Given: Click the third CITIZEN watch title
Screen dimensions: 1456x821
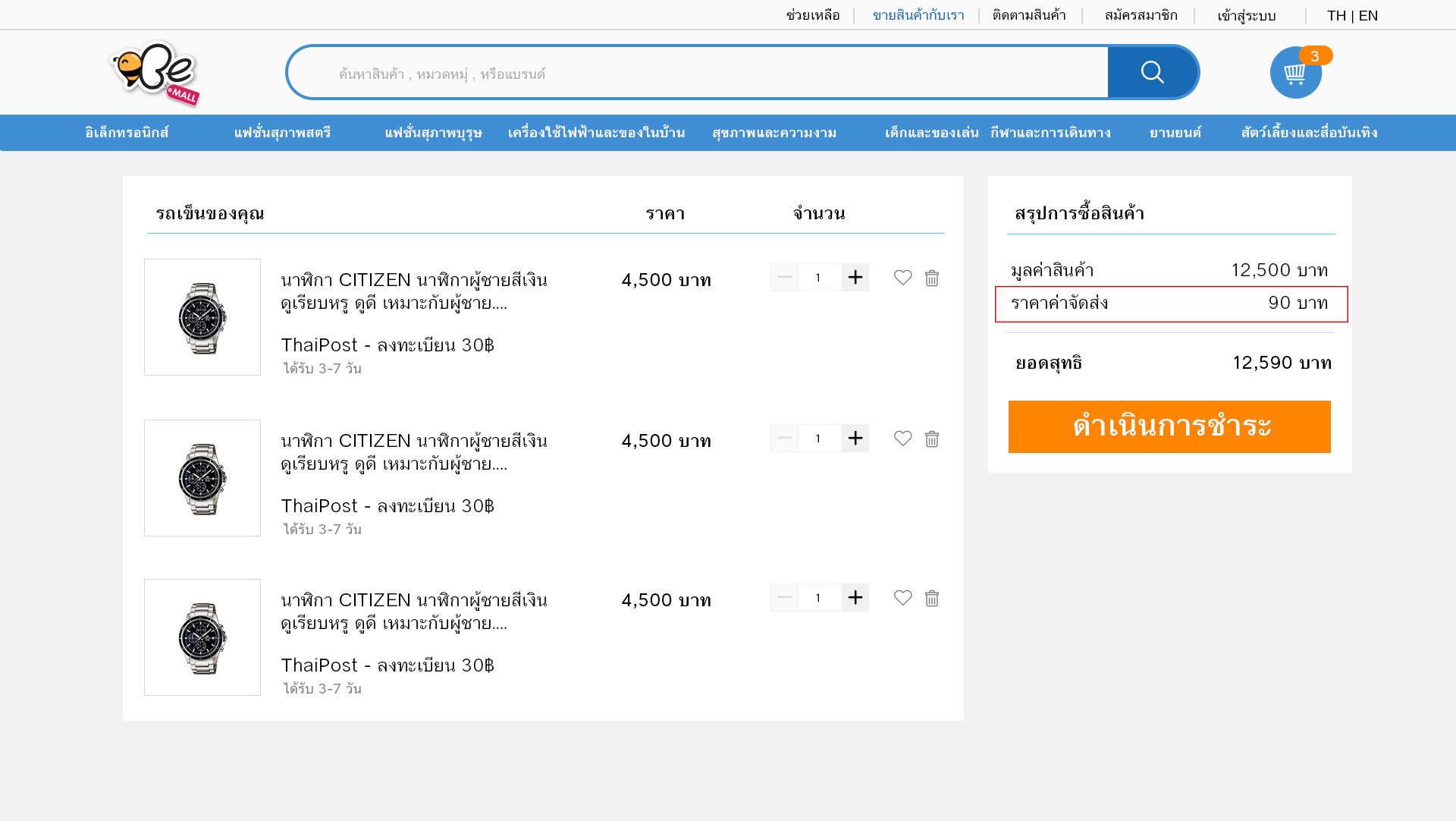Looking at the screenshot, I should pos(414,612).
